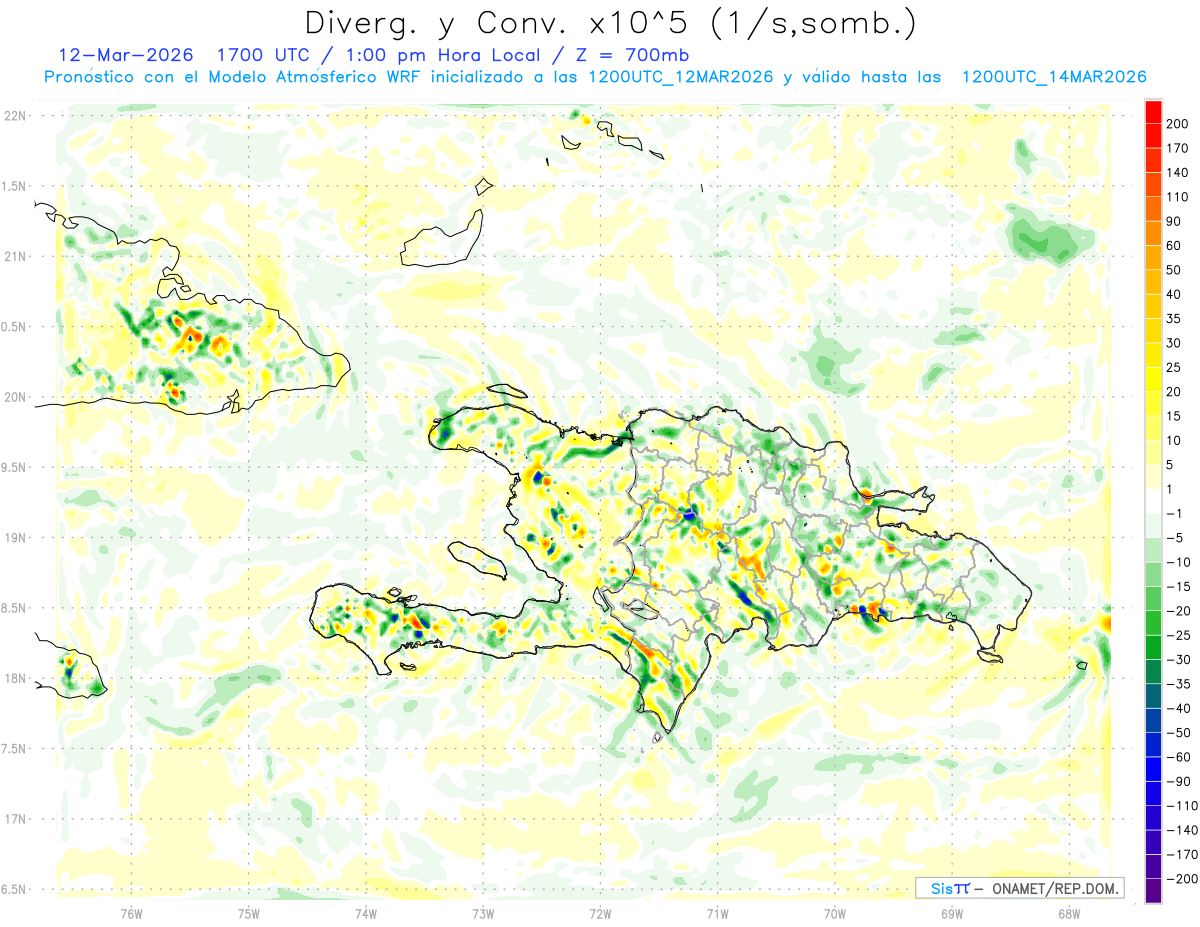Viewport: 1200px width, 927px height.
Task: Click the '20N' latitude axis label
Action: [14, 397]
